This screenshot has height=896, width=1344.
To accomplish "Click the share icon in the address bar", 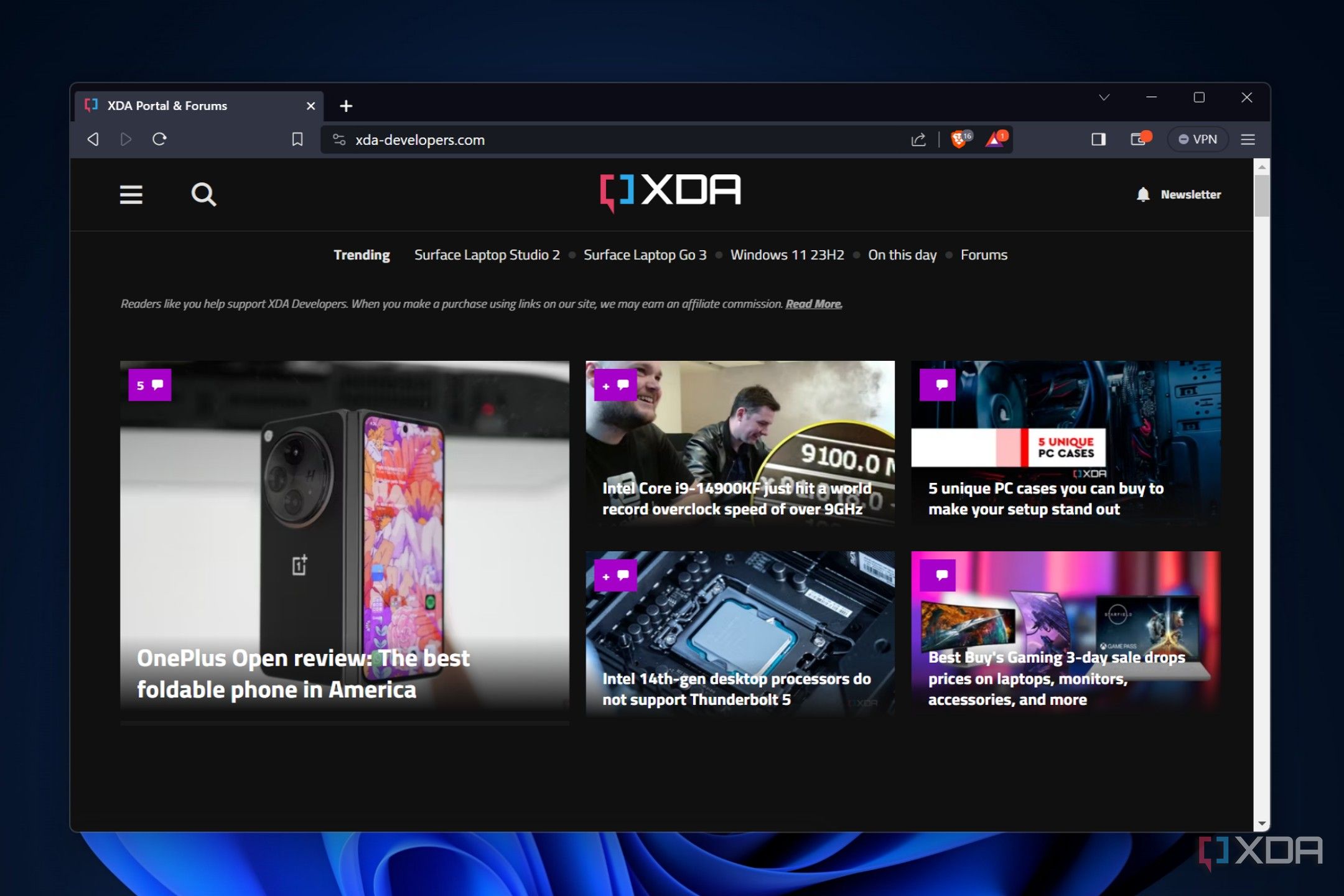I will [918, 139].
